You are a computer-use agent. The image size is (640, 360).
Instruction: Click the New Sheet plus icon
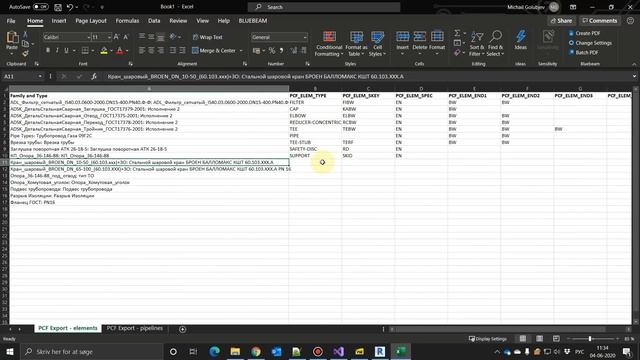point(182,329)
